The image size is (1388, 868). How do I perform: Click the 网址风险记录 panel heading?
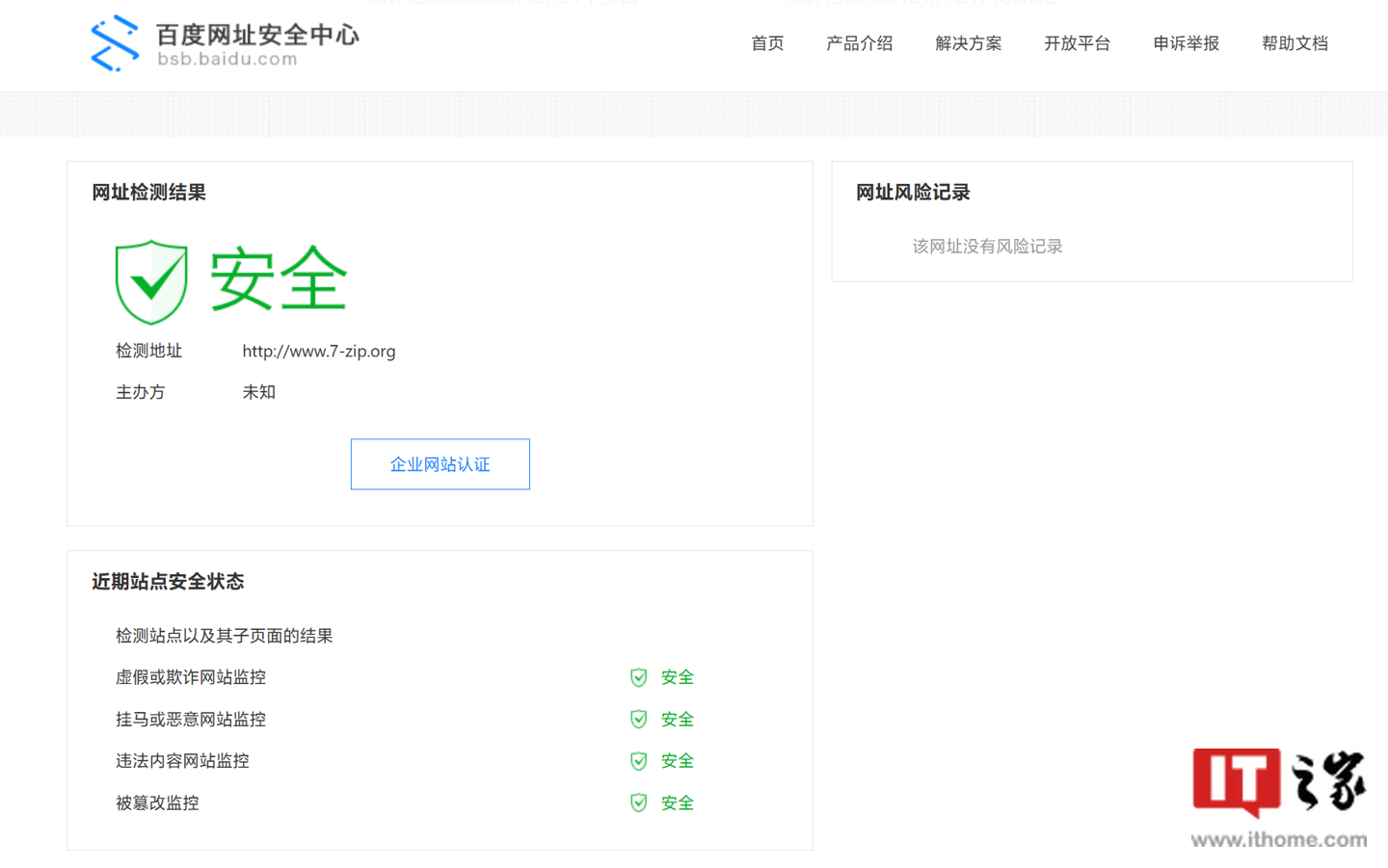[912, 192]
